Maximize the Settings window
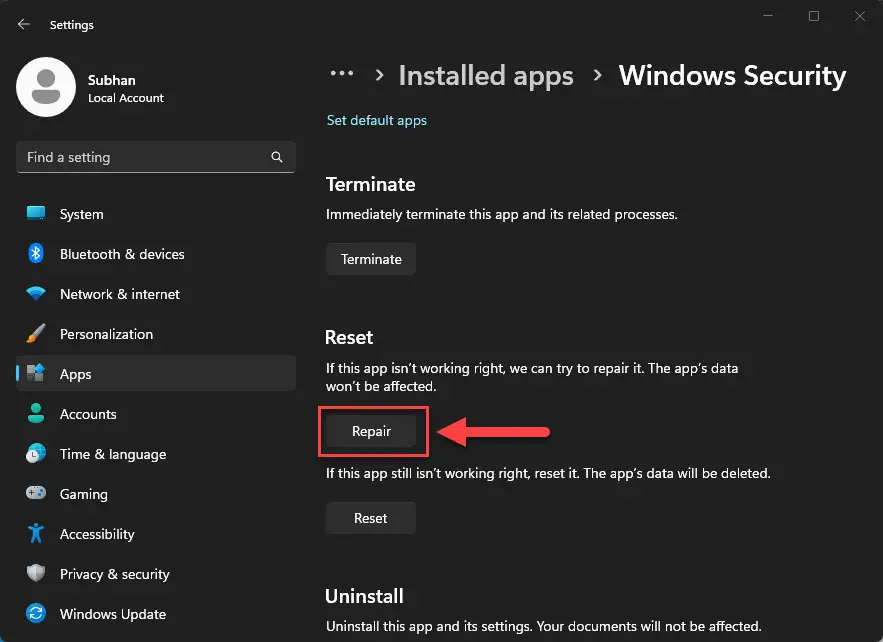 tap(814, 16)
